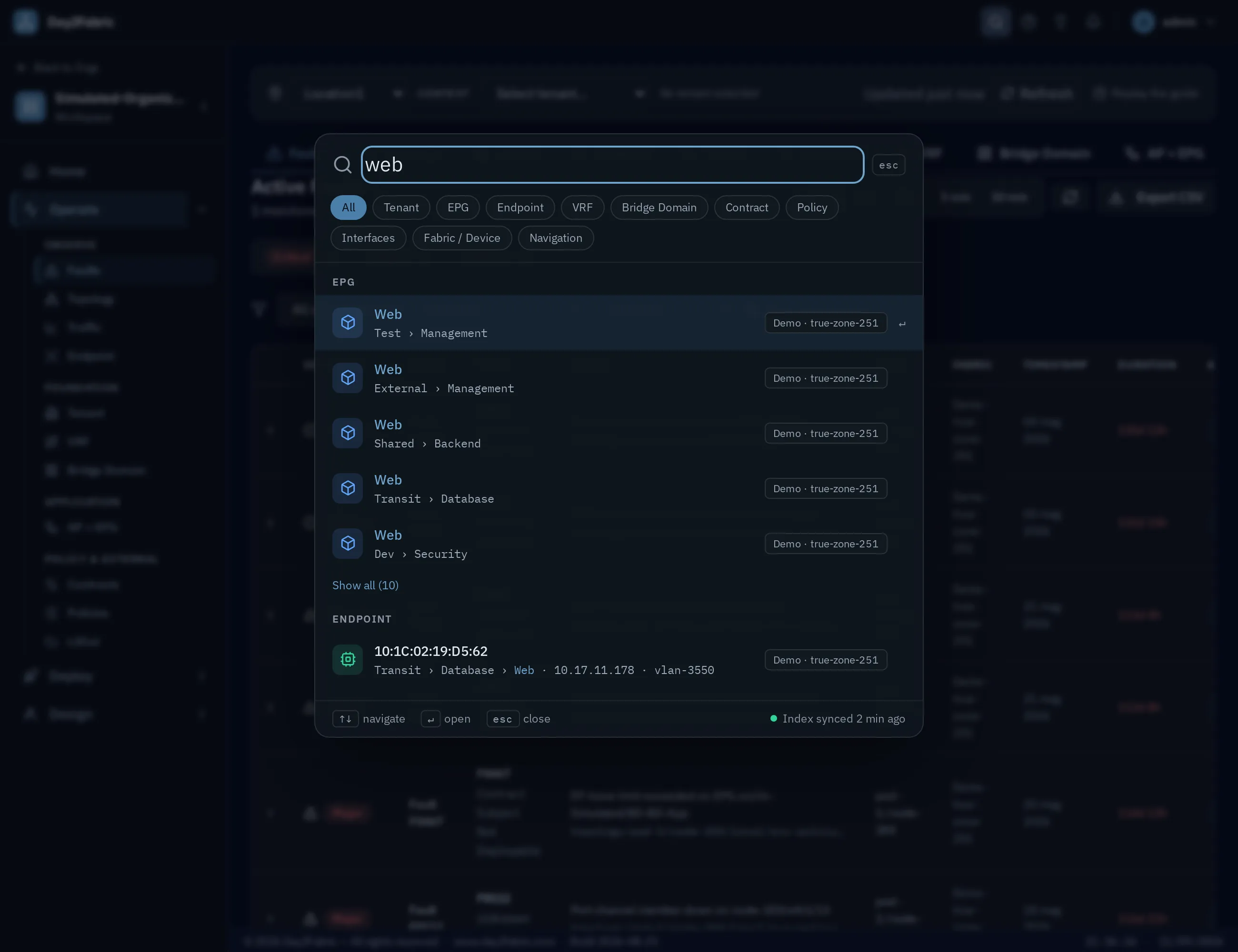The width and height of the screenshot is (1238, 952).
Task: Open endpoint 10:1C:02:19:D5:62 result
Action: pos(619,660)
